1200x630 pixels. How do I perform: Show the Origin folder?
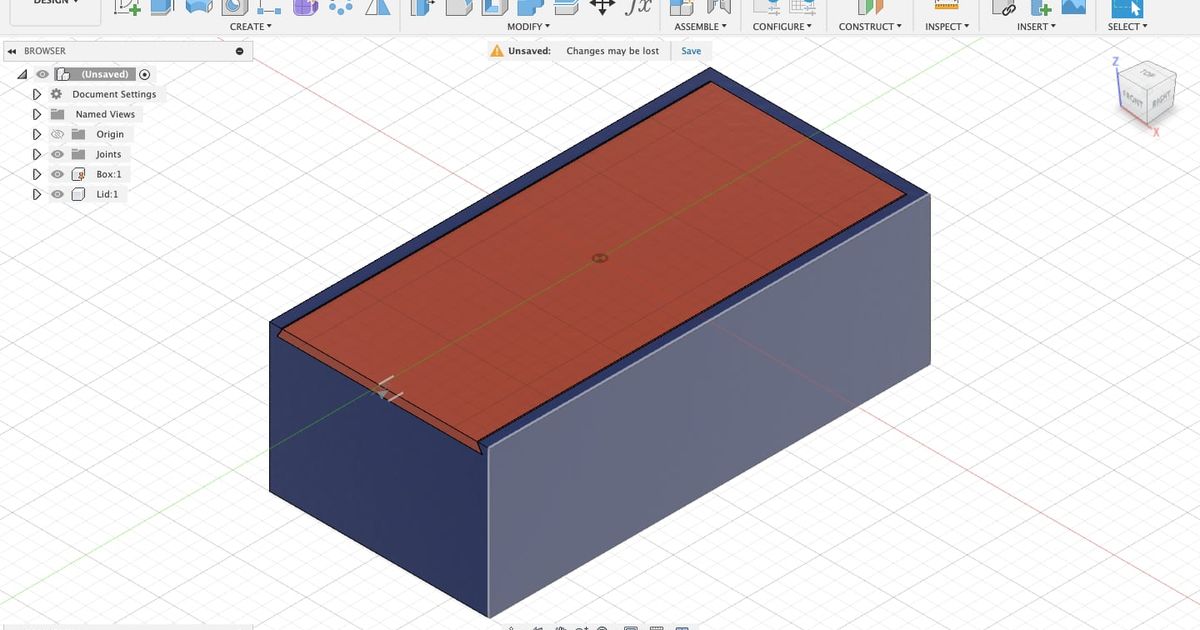57,134
